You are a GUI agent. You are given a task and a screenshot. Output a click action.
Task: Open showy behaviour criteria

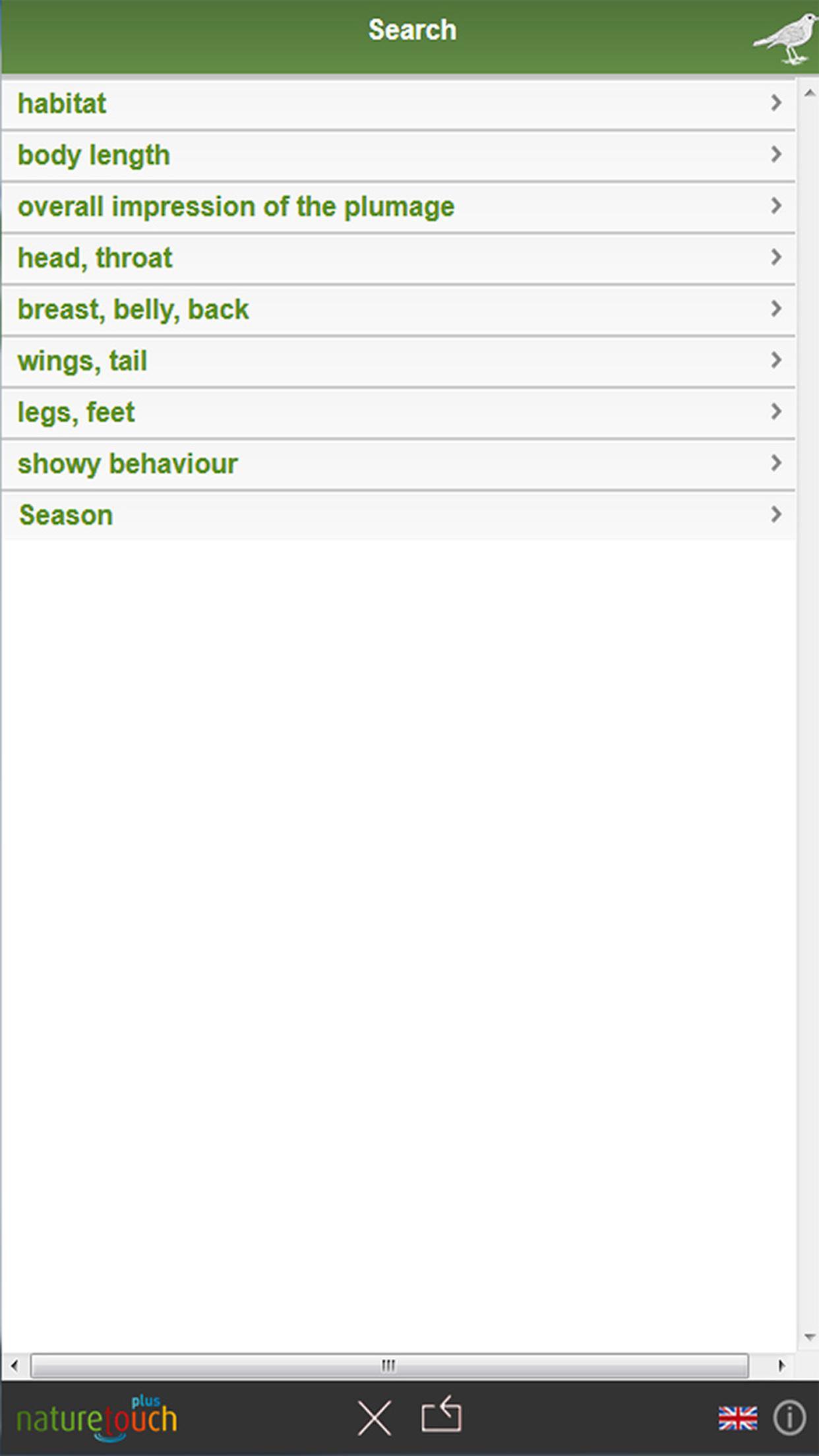point(398,464)
